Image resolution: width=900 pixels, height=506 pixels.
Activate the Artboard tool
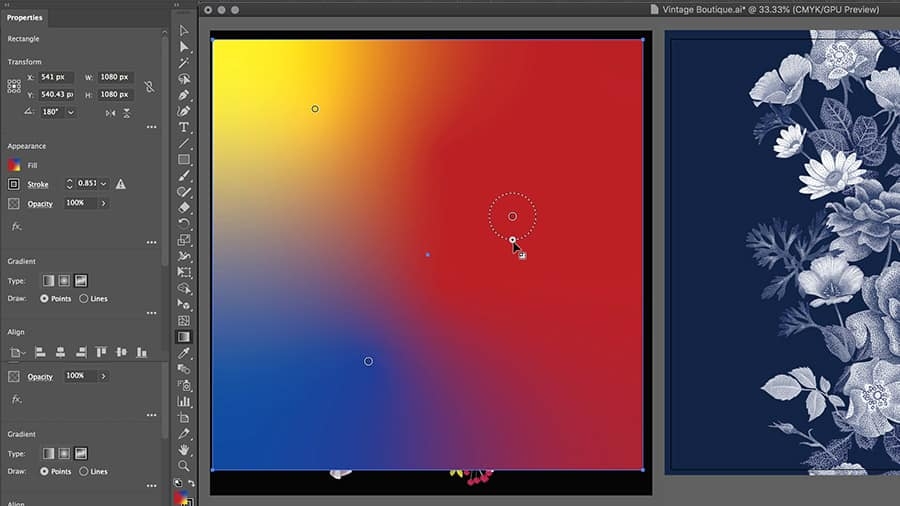coord(184,418)
